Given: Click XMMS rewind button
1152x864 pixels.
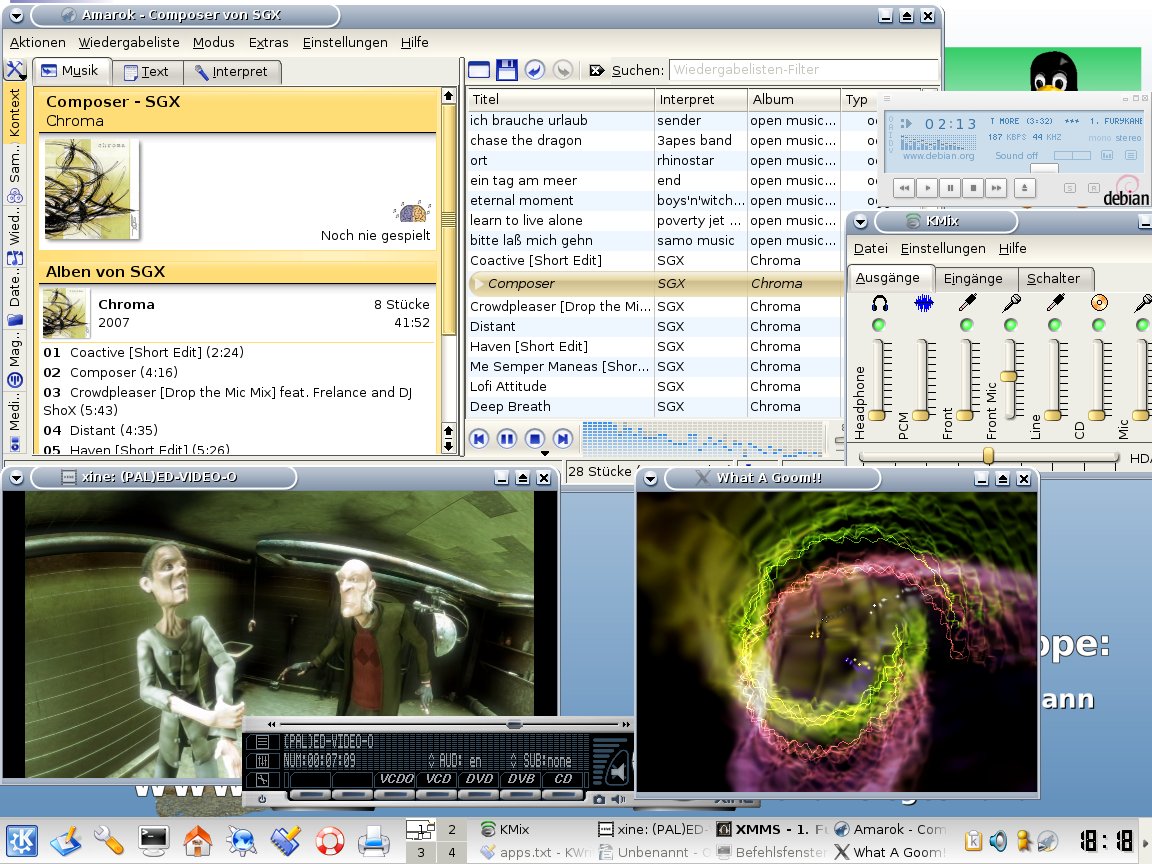Looking at the screenshot, I should pos(904,188).
